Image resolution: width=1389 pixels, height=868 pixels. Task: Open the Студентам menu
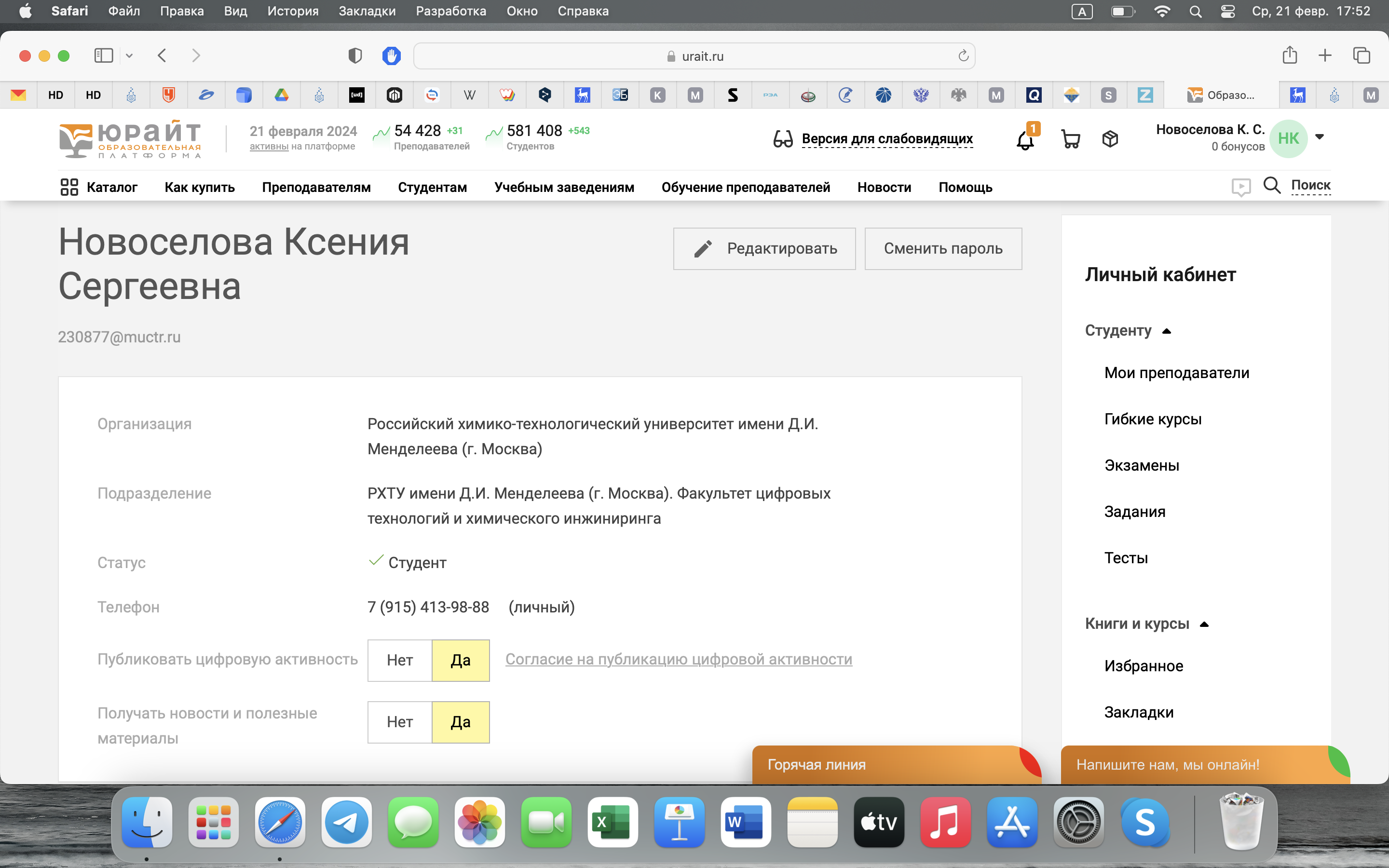pos(432,187)
